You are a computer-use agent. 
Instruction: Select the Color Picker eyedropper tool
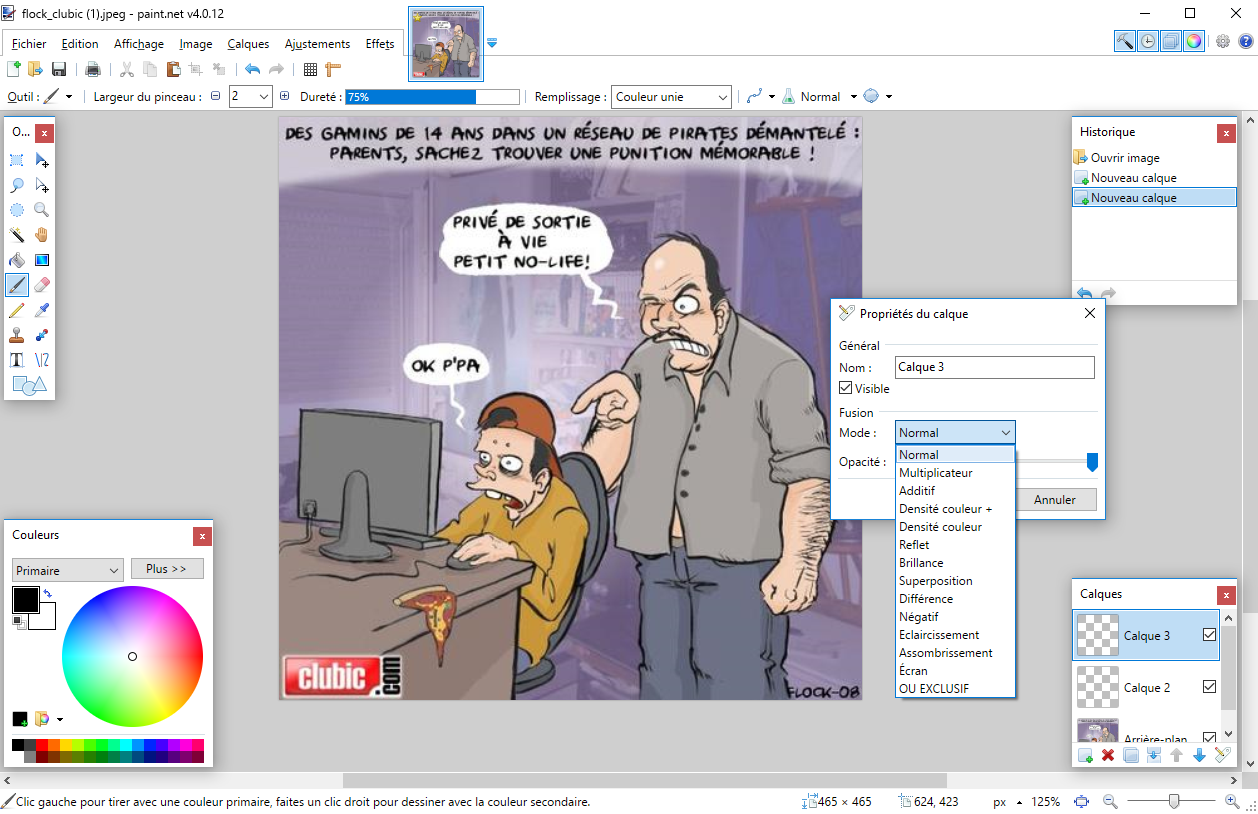point(41,310)
